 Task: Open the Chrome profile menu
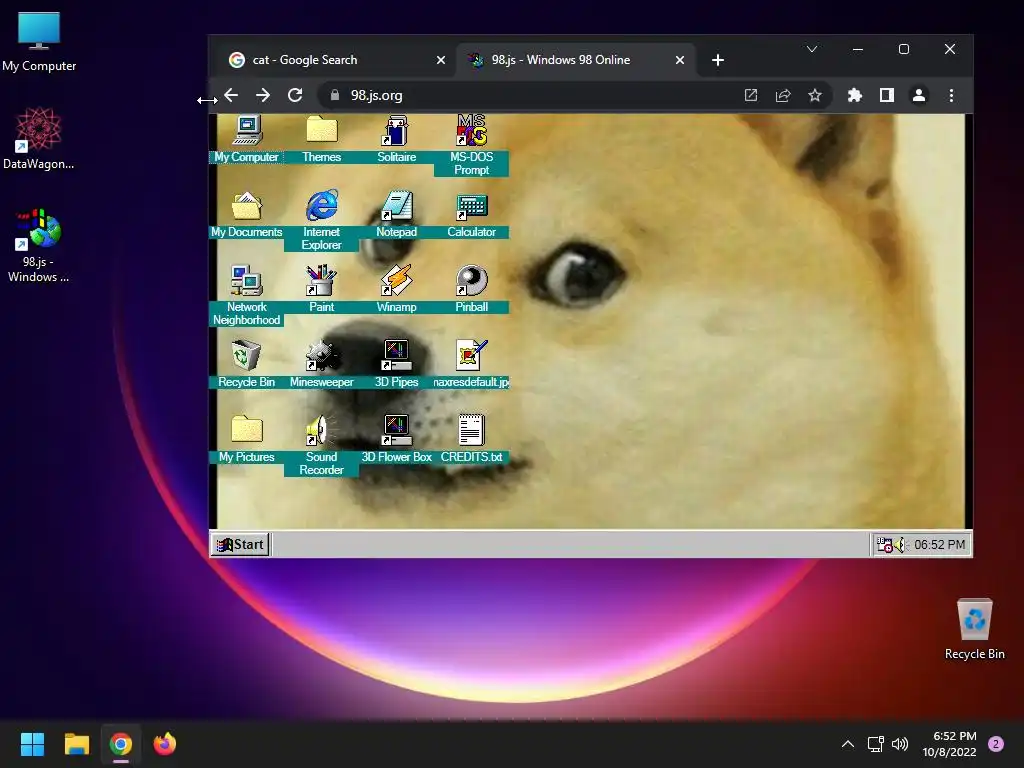(919, 95)
